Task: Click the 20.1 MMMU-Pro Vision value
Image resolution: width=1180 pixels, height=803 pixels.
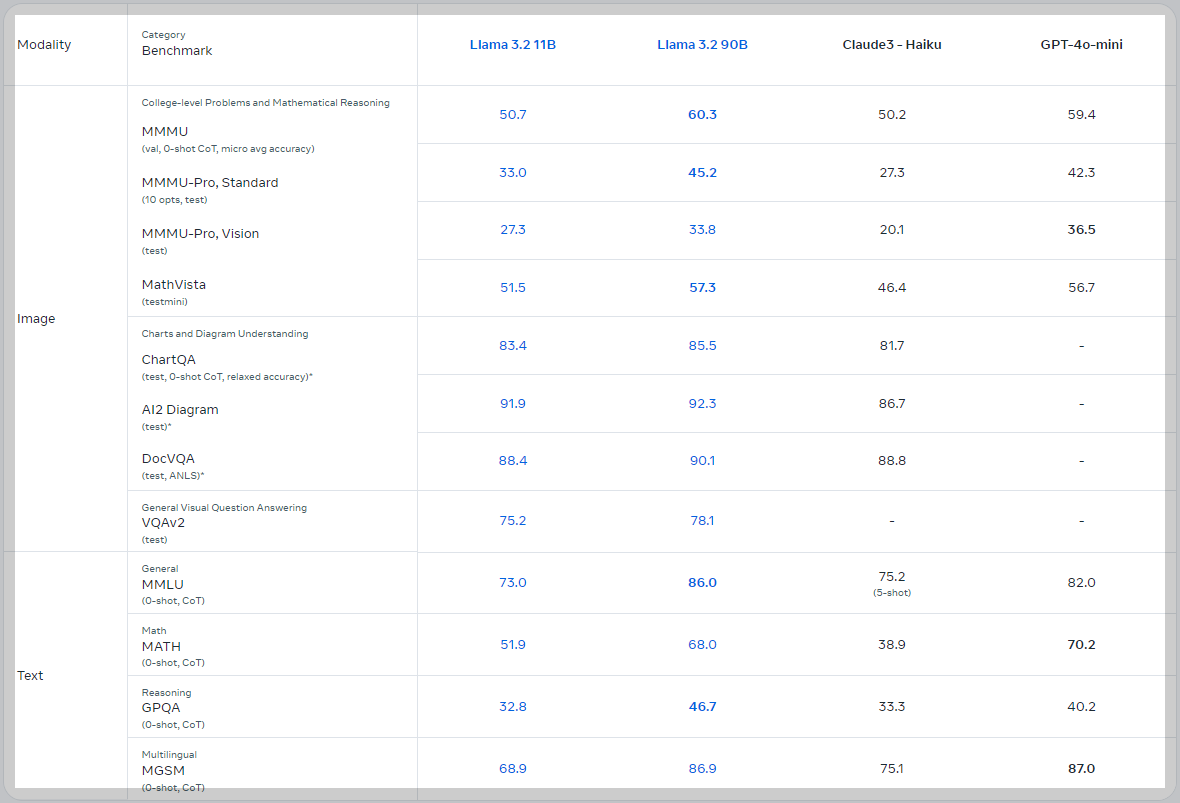Action: tap(892, 230)
